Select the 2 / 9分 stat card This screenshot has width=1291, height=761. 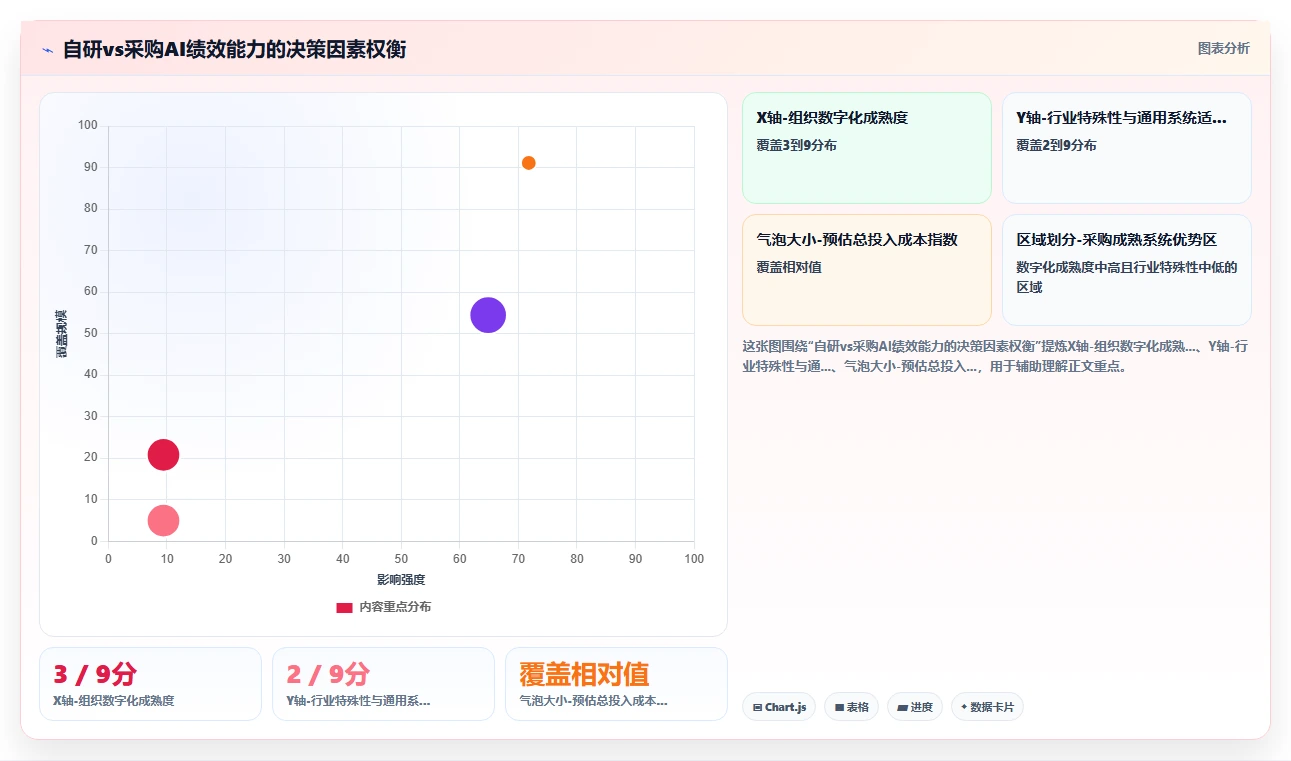pyautogui.click(x=383, y=684)
